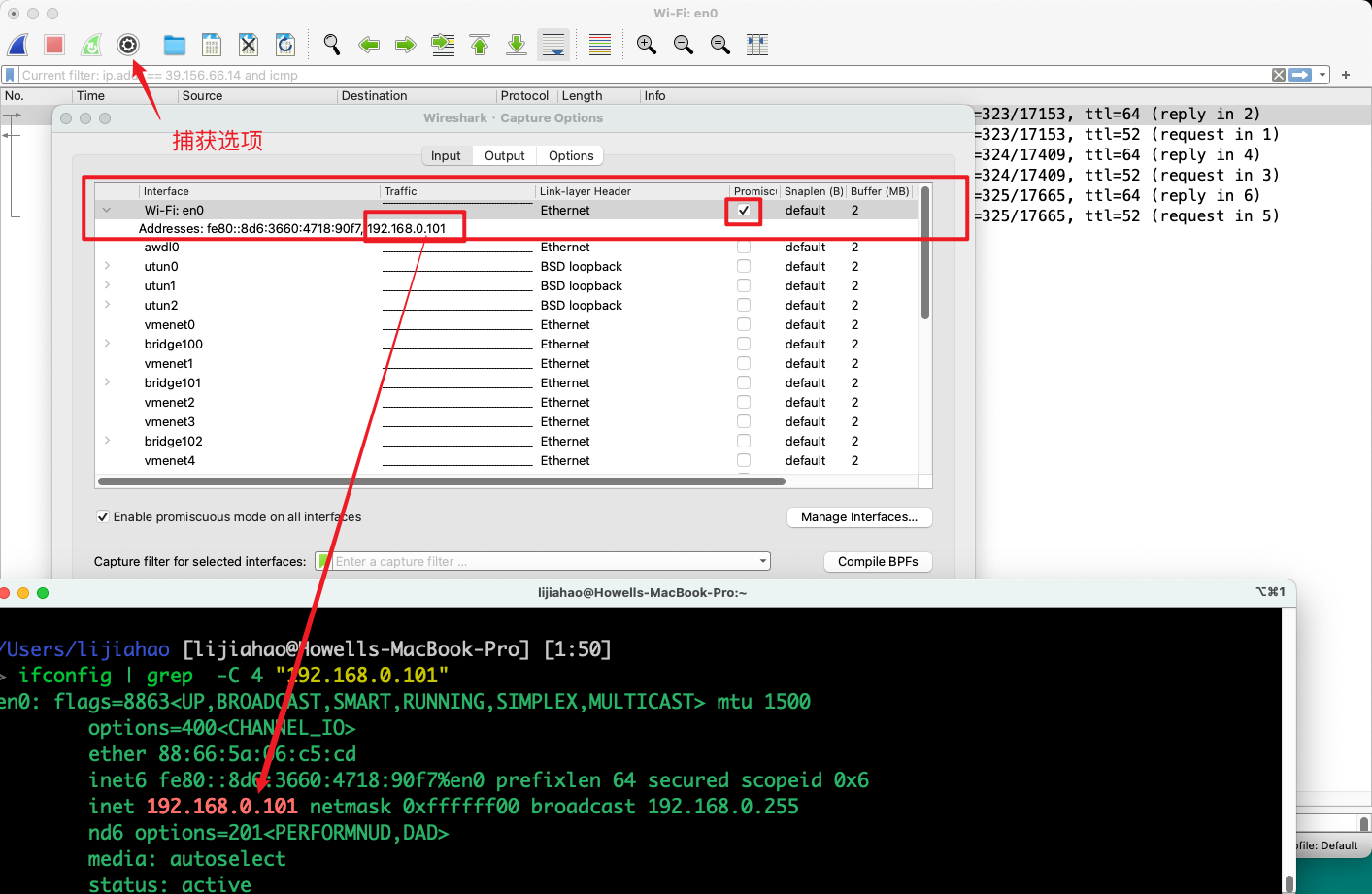This screenshot has width=1372, height=894.
Task: Click Compile BPFs button
Action: [x=878, y=562]
